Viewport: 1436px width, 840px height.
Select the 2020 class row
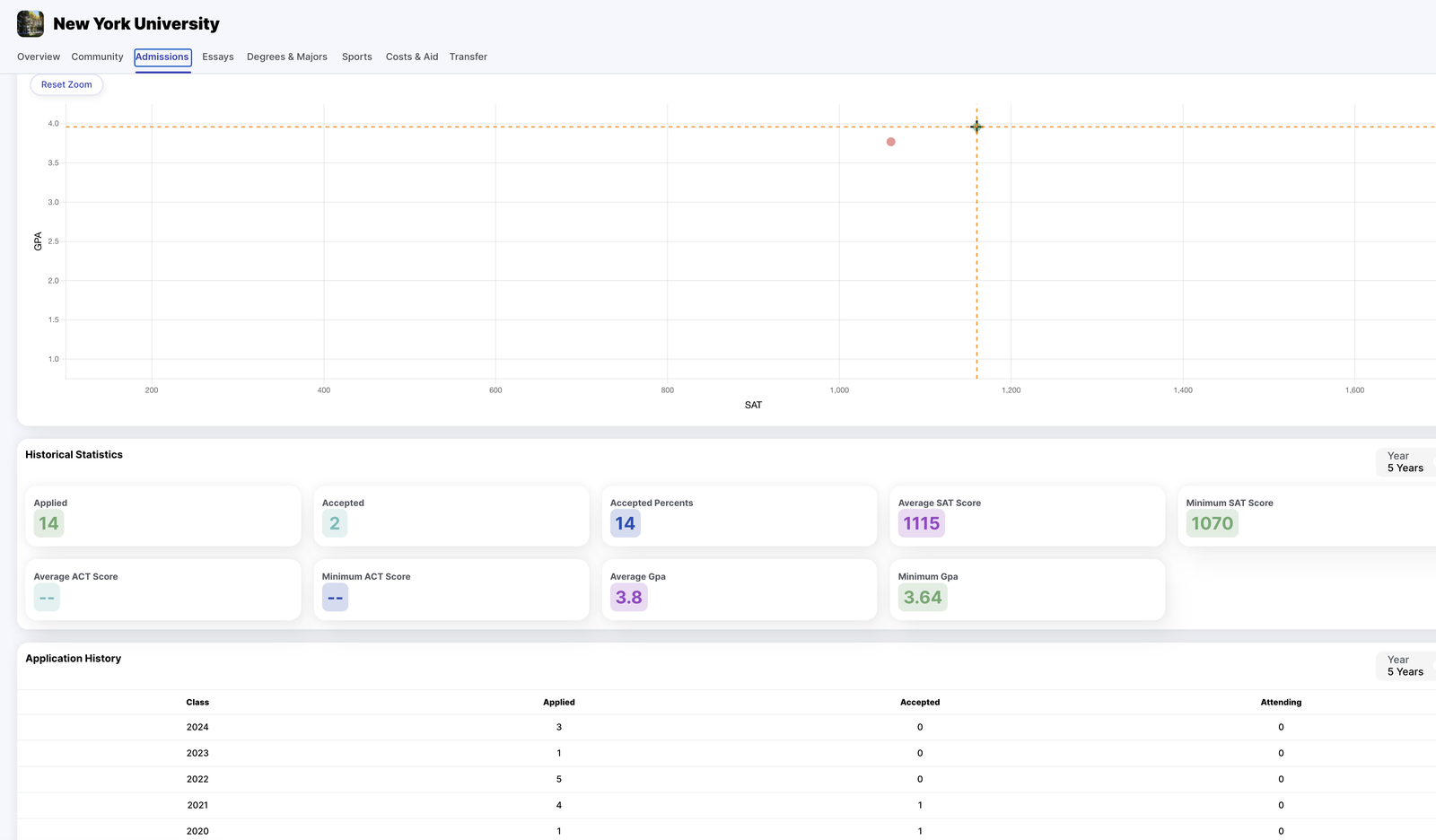(727, 830)
